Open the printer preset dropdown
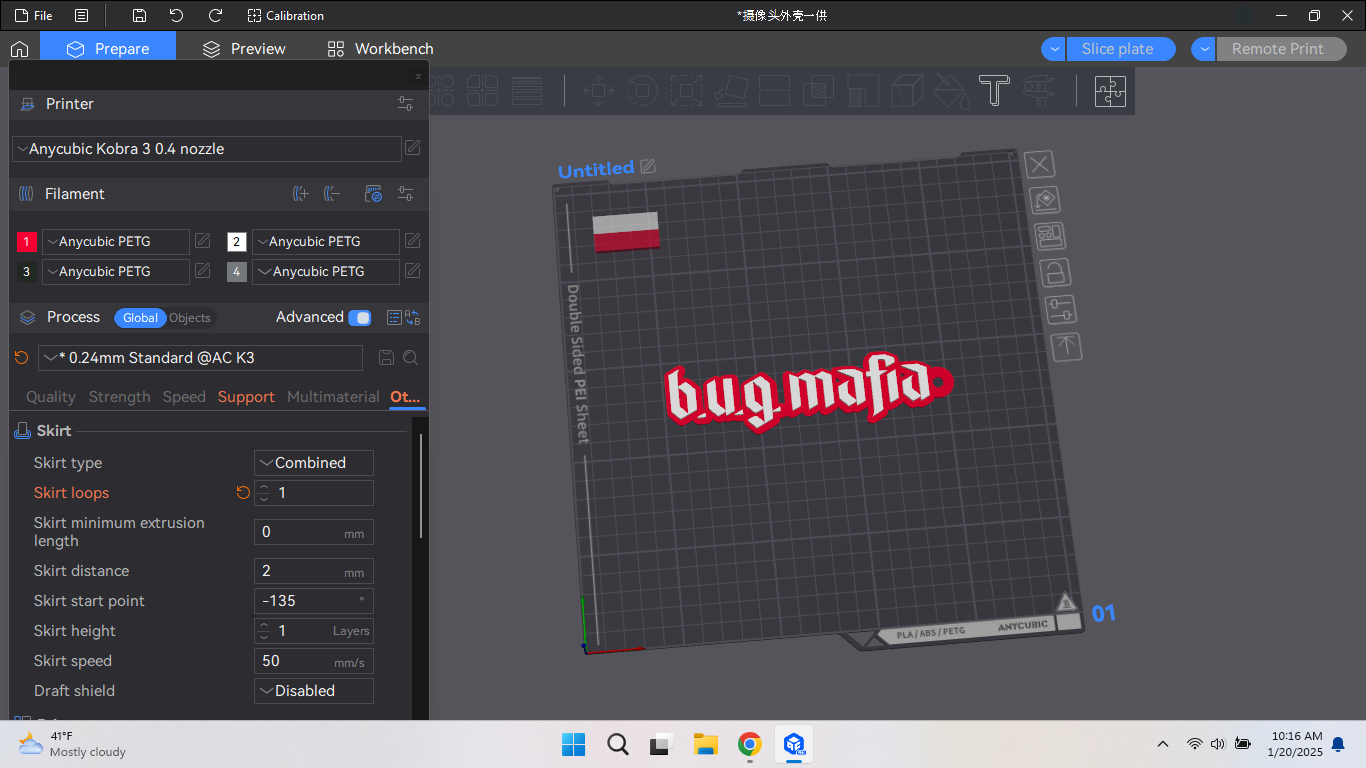This screenshot has height=768, width=1366. (207, 149)
